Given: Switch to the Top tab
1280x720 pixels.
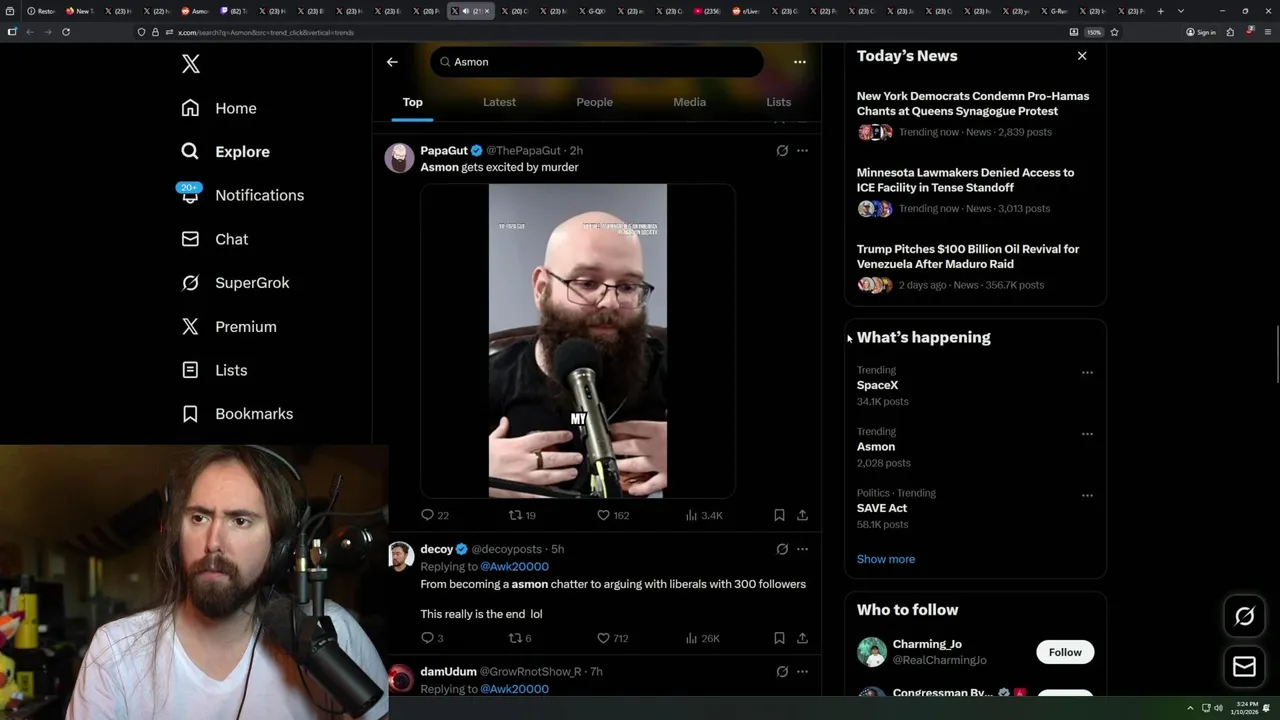Looking at the screenshot, I should 413,102.
